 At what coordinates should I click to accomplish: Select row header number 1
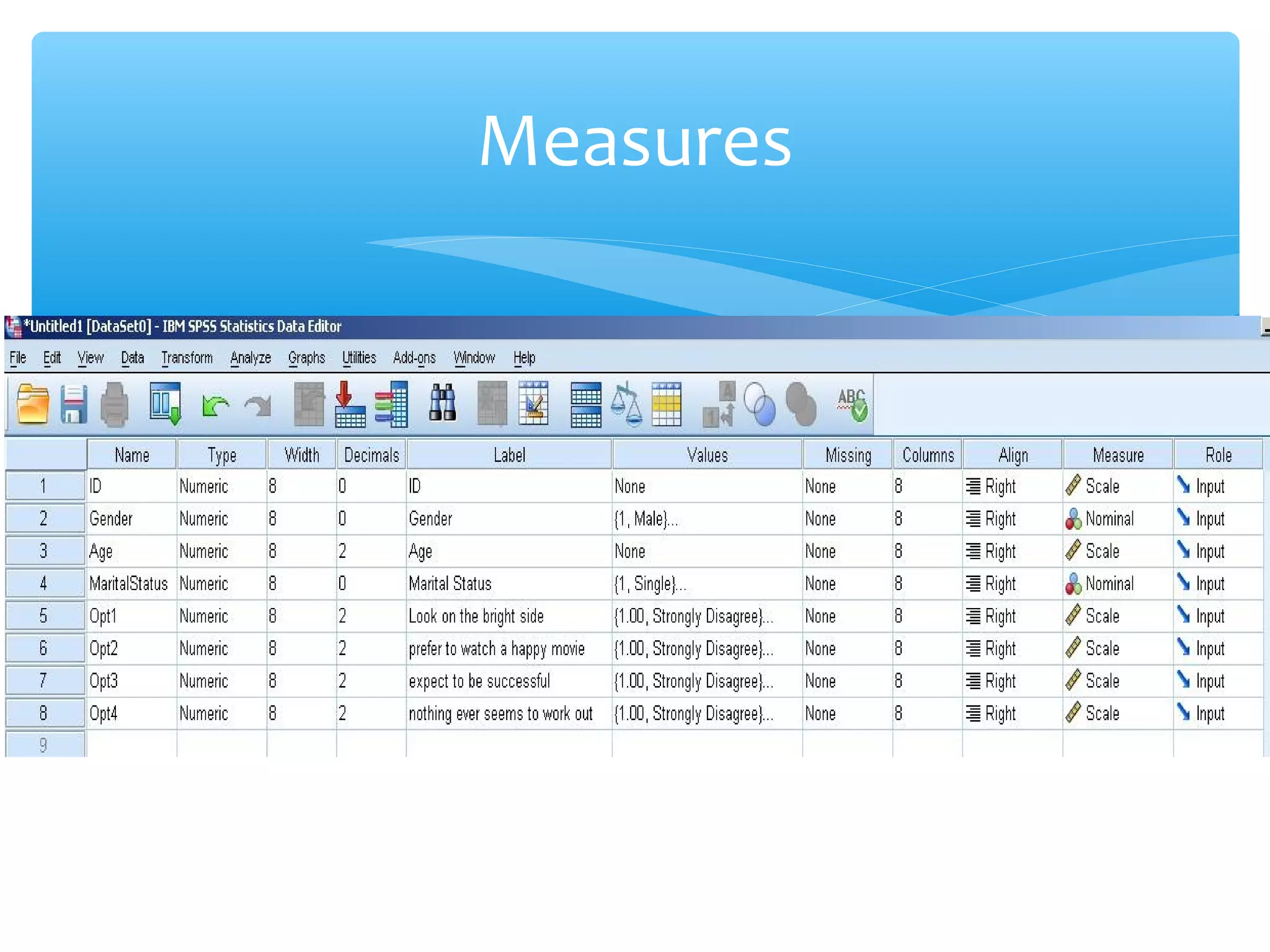click(x=45, y=486)
